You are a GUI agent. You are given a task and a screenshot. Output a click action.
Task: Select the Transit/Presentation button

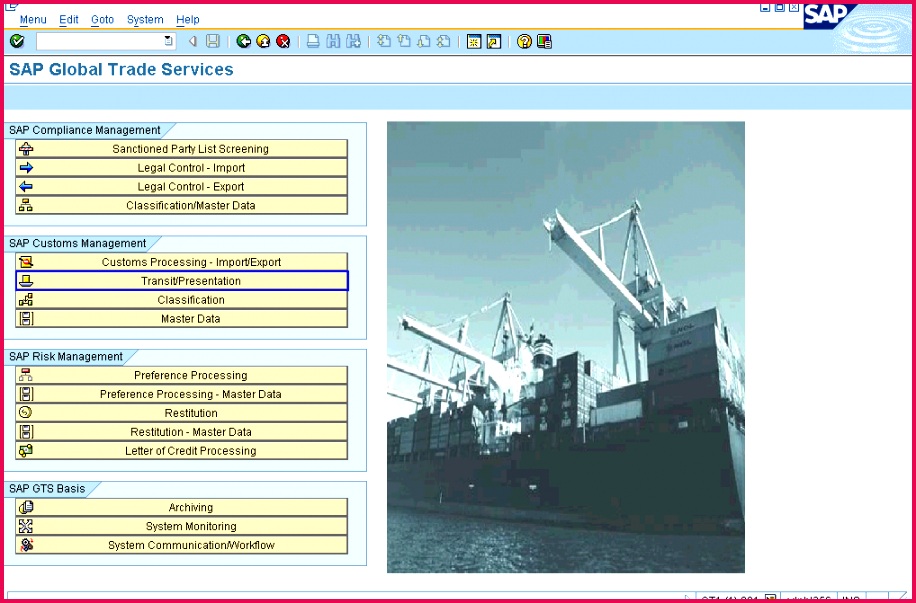(182, 281)
